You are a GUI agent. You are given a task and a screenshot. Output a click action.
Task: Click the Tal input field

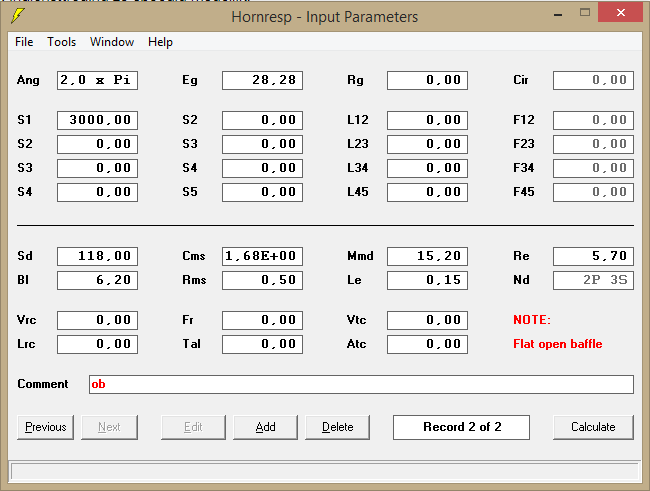coord(262,345)
